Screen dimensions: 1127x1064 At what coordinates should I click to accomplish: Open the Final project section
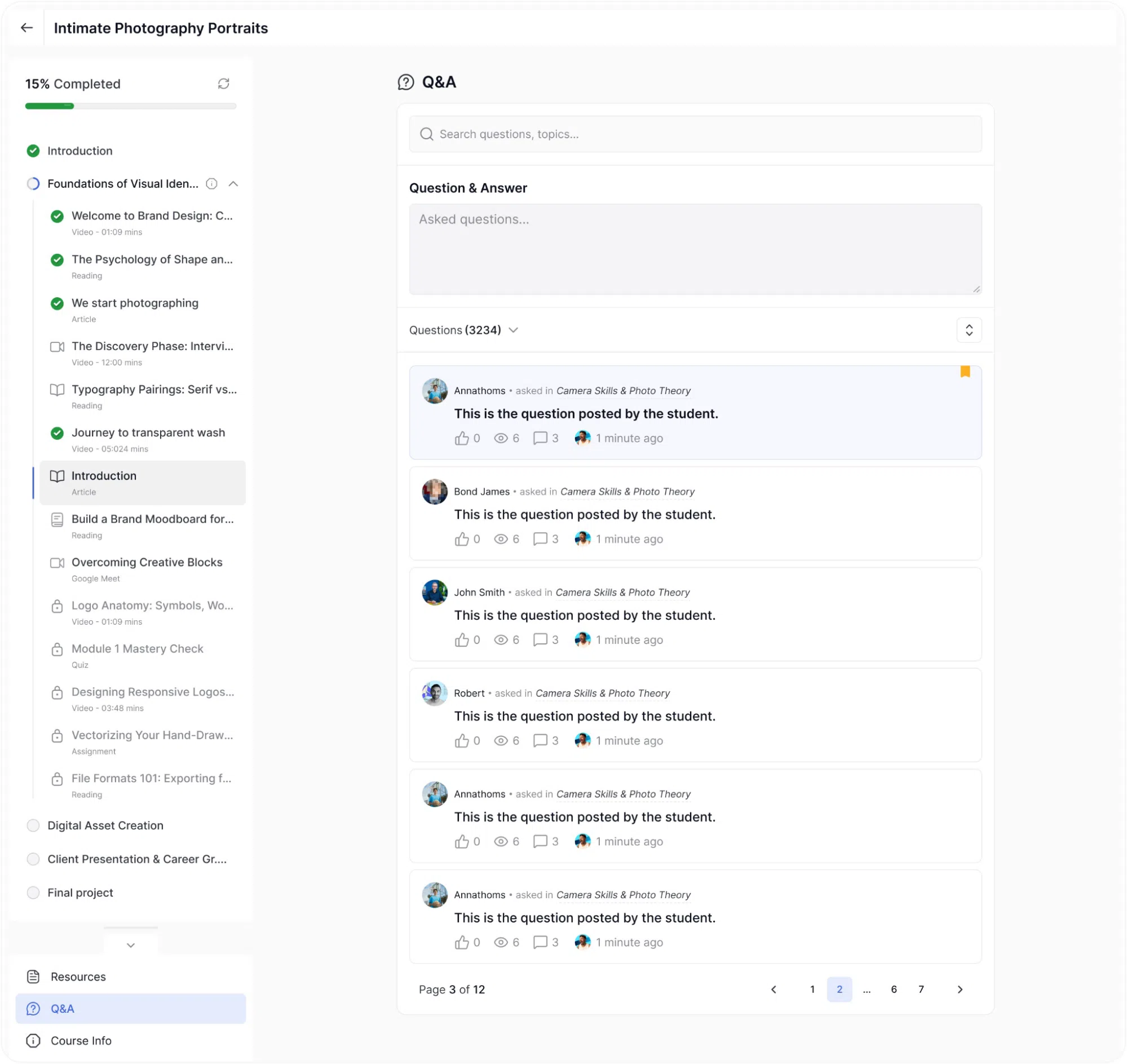pos(81,893)
